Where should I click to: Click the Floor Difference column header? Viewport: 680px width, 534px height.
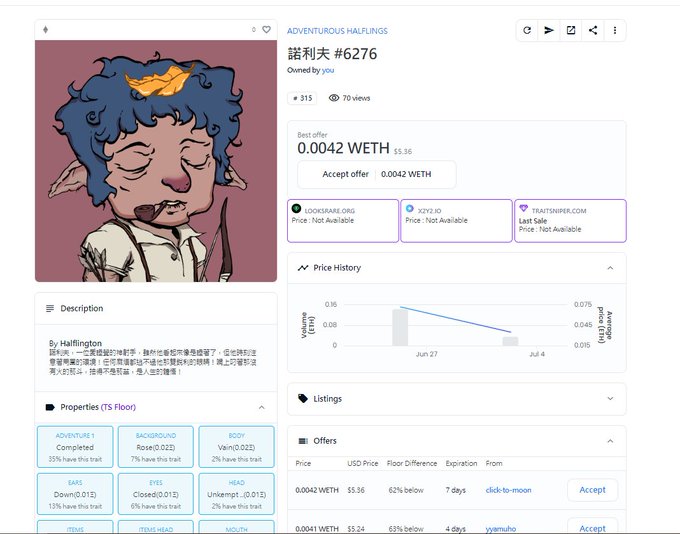click(412, 463)
